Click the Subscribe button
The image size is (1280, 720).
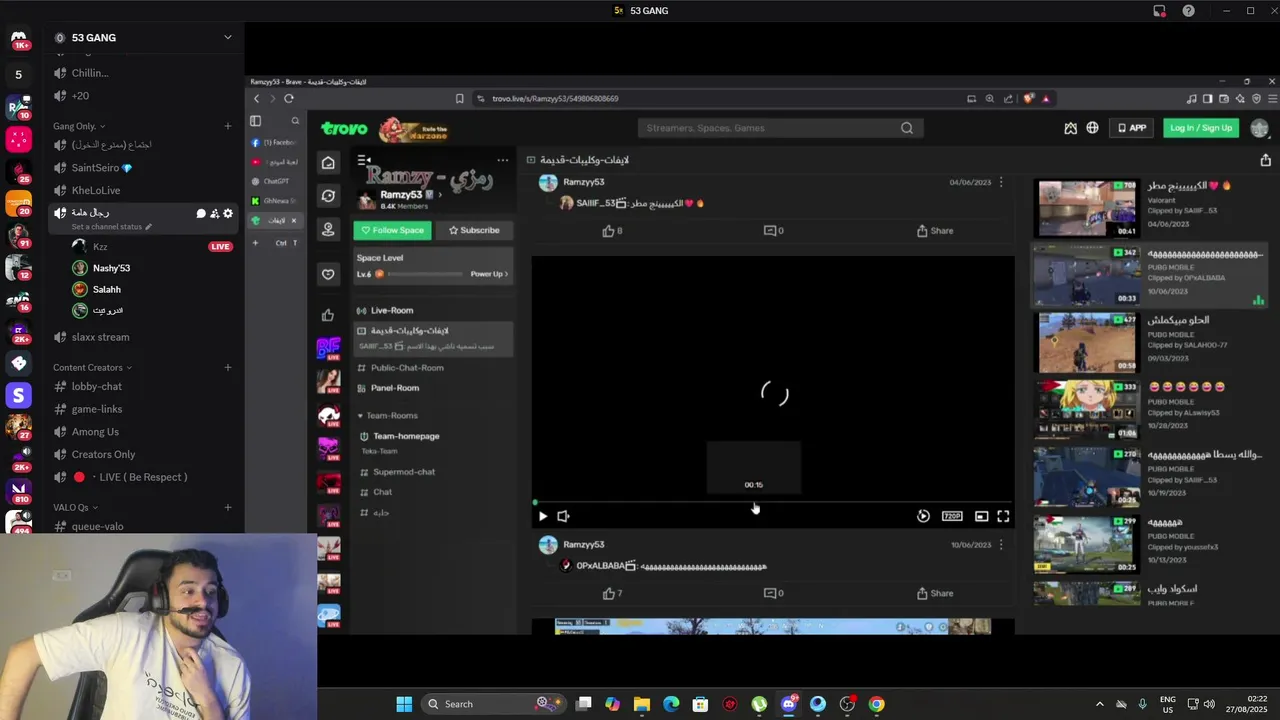point(474,230)
